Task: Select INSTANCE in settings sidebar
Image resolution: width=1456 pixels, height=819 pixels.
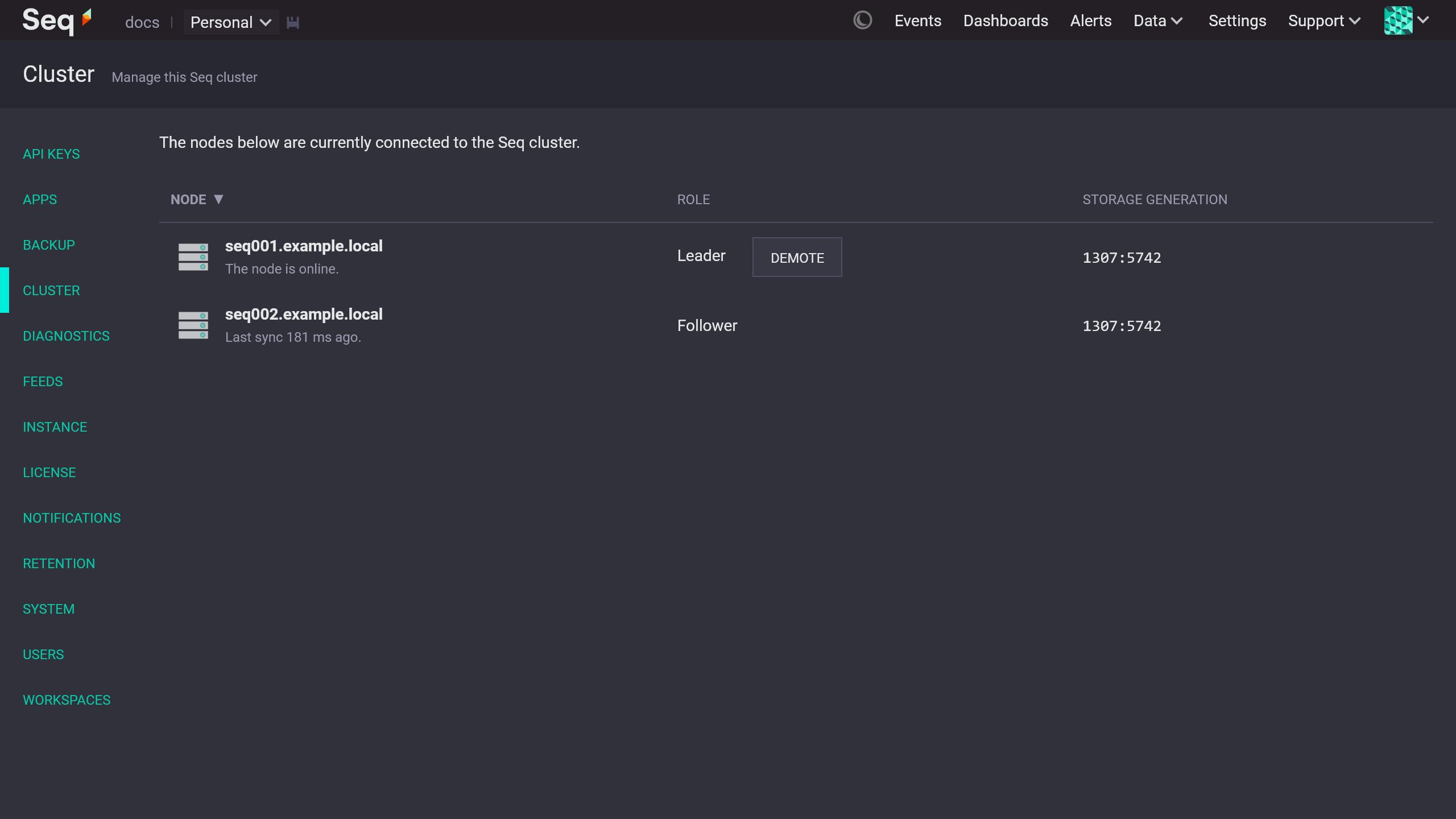Action: (x=55, y=427)
